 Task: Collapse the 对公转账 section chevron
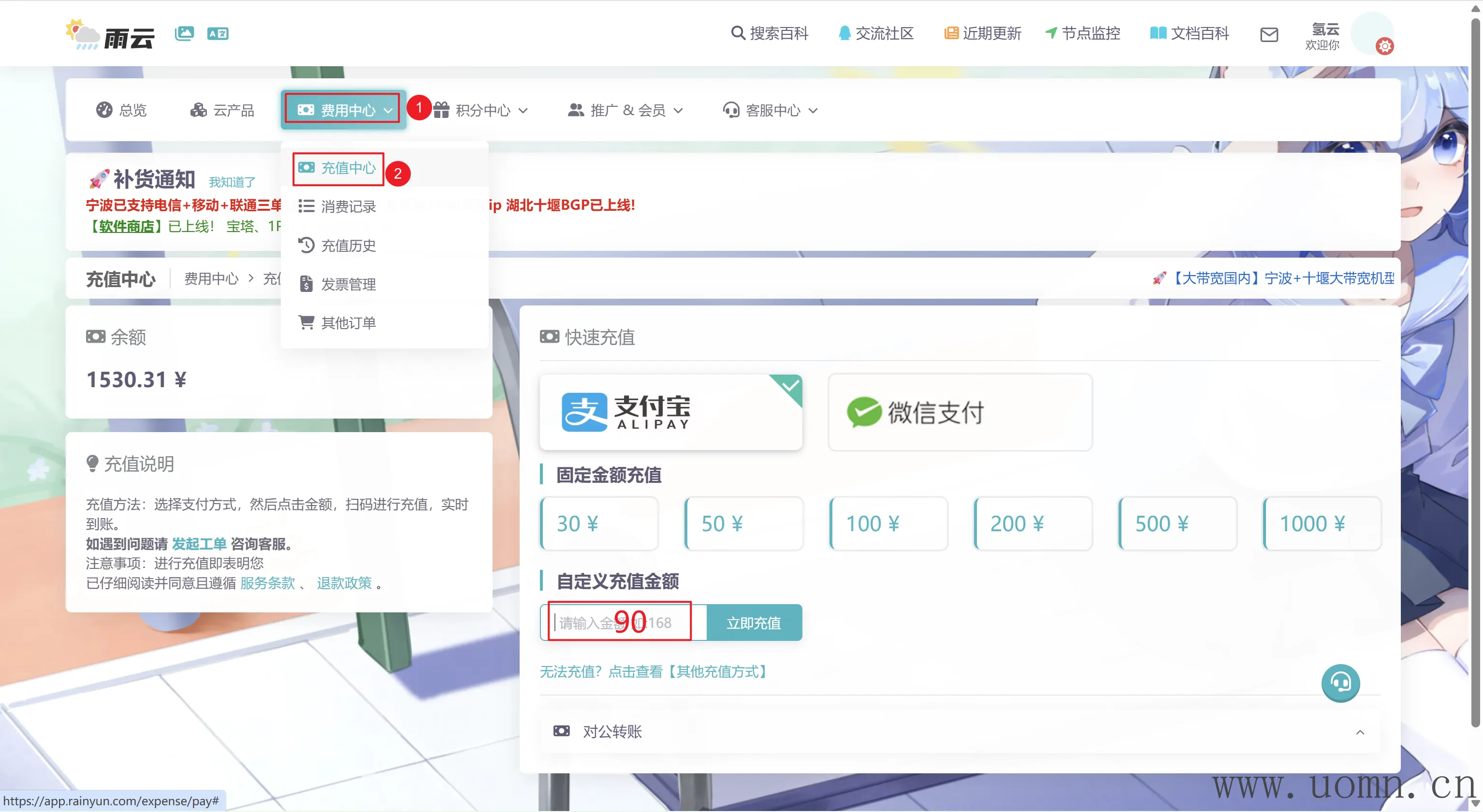click(x=1360, y=732)
